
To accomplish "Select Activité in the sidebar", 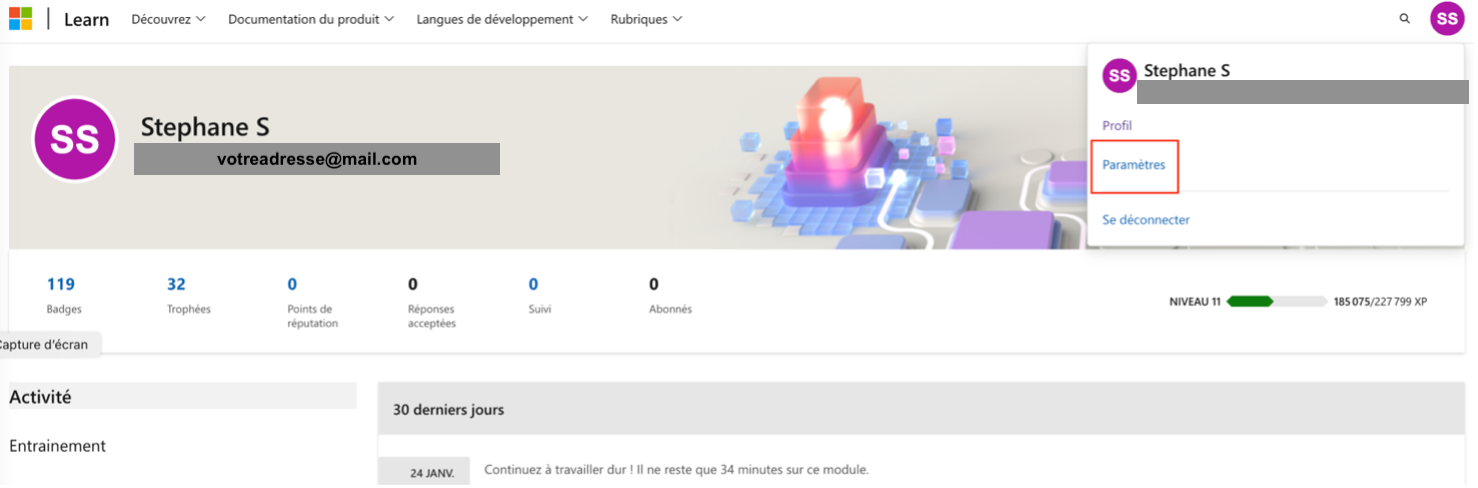I will coord(40,397).
